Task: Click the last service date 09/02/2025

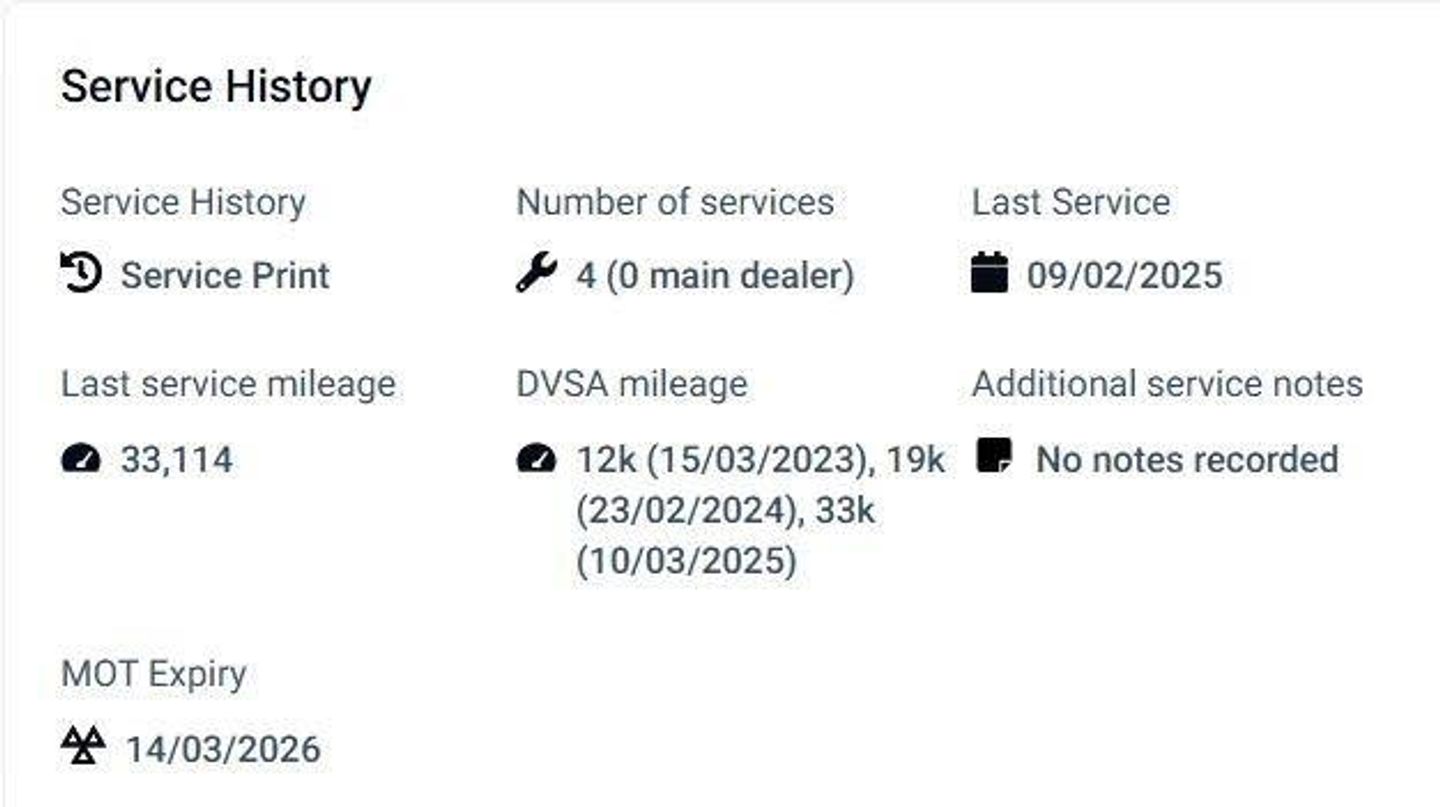Action: (x=1124, y=275)
